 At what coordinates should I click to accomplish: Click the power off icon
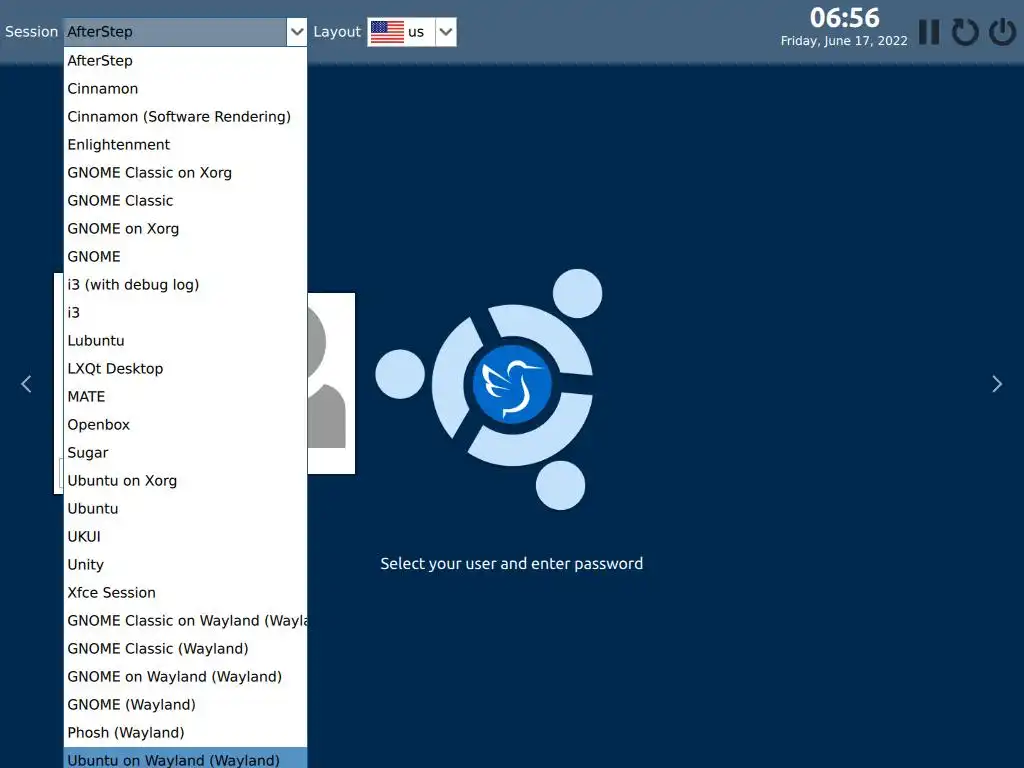tap(1002, 32)
